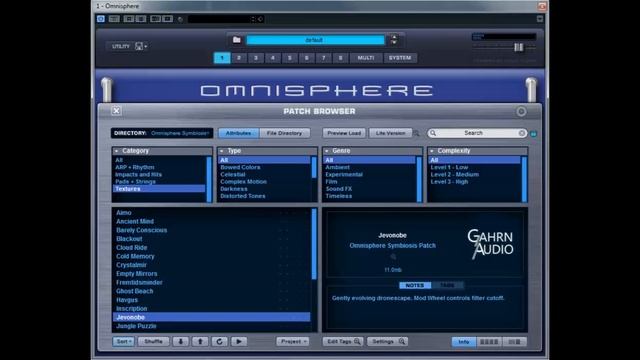Viewport: 640px width, 360px height.
Task: Switch to the TAGS tab
Action: coord(447,285)
